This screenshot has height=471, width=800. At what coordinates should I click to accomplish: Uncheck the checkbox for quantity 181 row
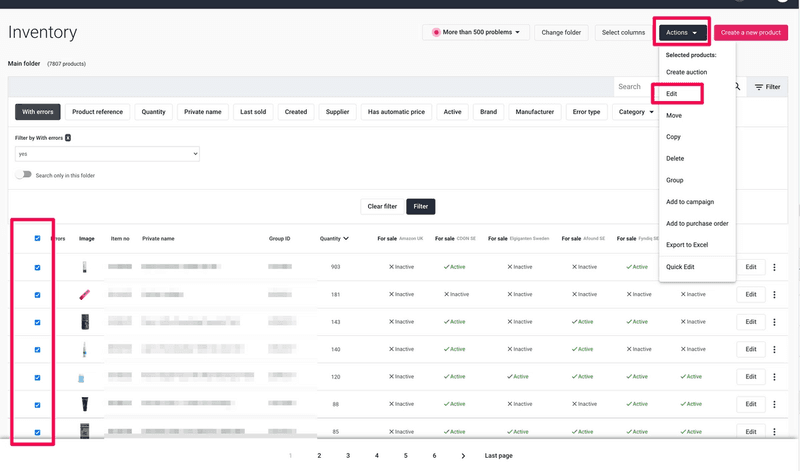click(37, 295)
